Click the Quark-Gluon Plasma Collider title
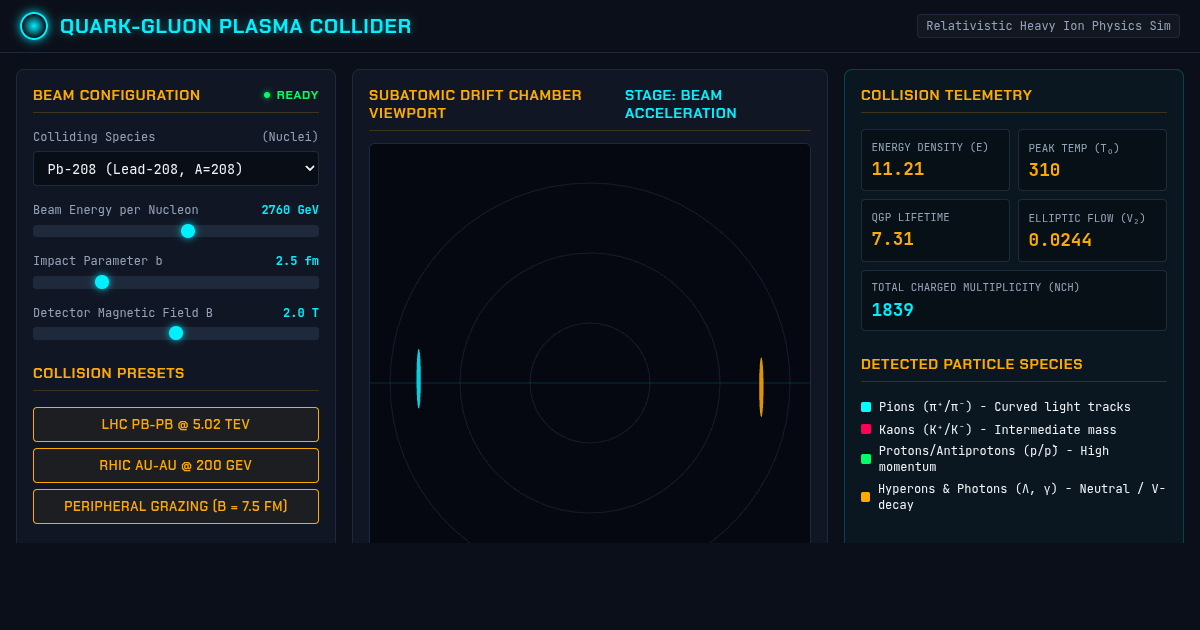This screenshot has width=1200, height=630. (236, 26)
